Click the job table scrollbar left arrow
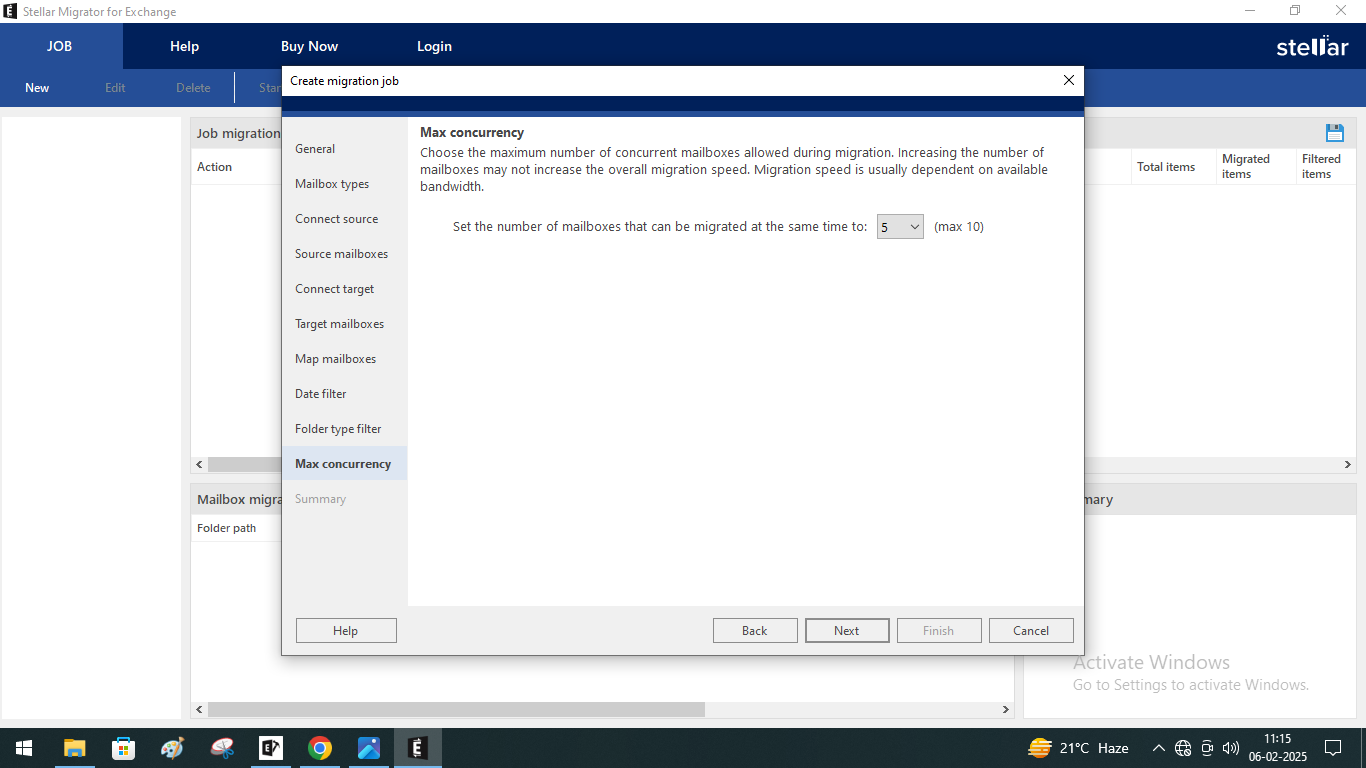 [x=199, y=465]
